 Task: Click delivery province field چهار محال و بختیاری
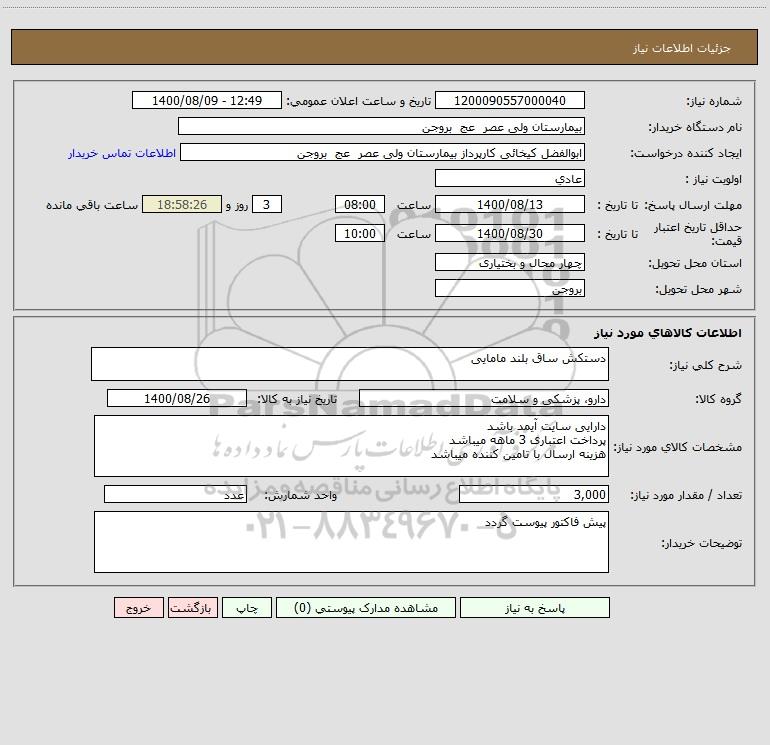click(x=510, y=263)
